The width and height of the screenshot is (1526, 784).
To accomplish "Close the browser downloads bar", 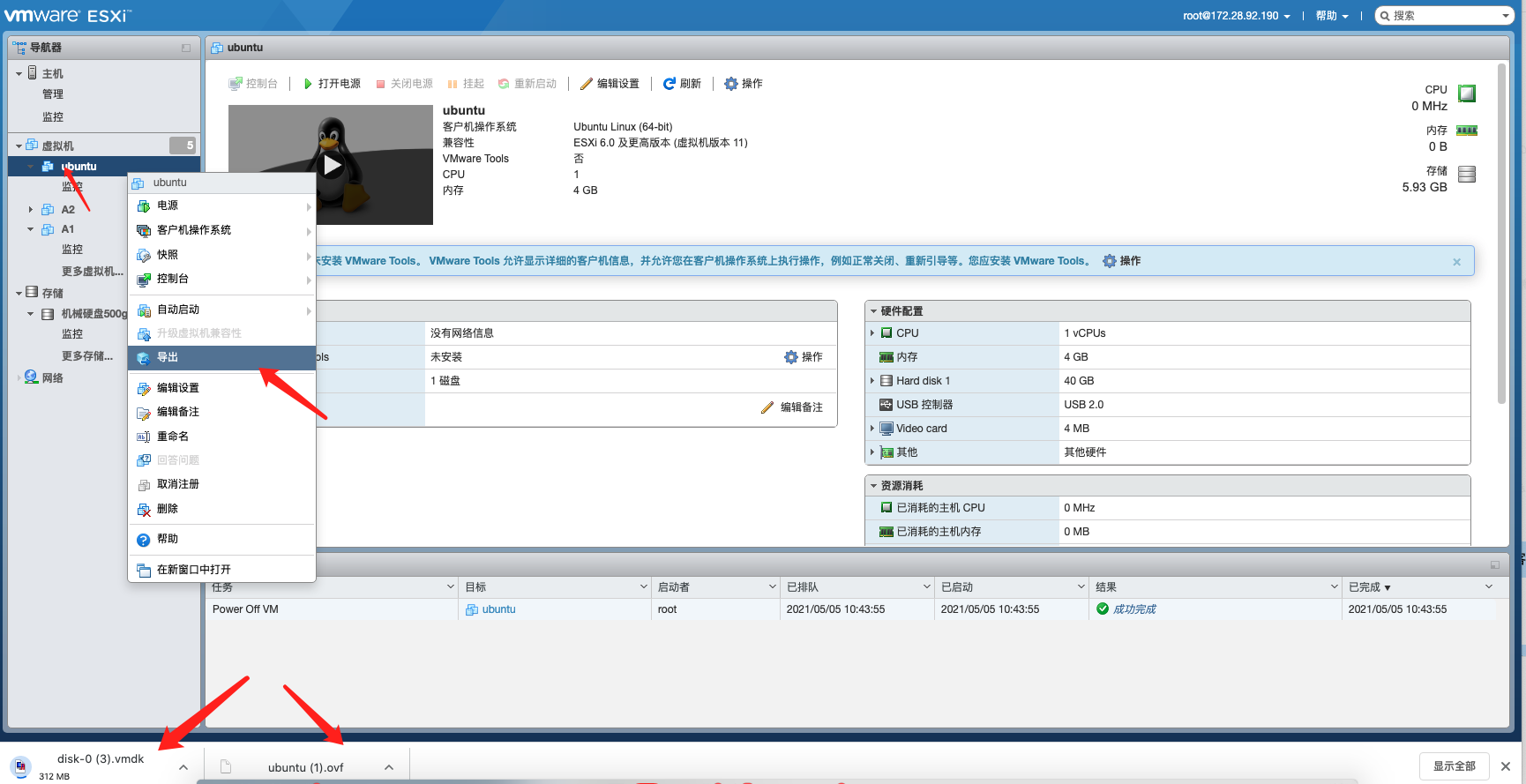I will point(1506,766).
